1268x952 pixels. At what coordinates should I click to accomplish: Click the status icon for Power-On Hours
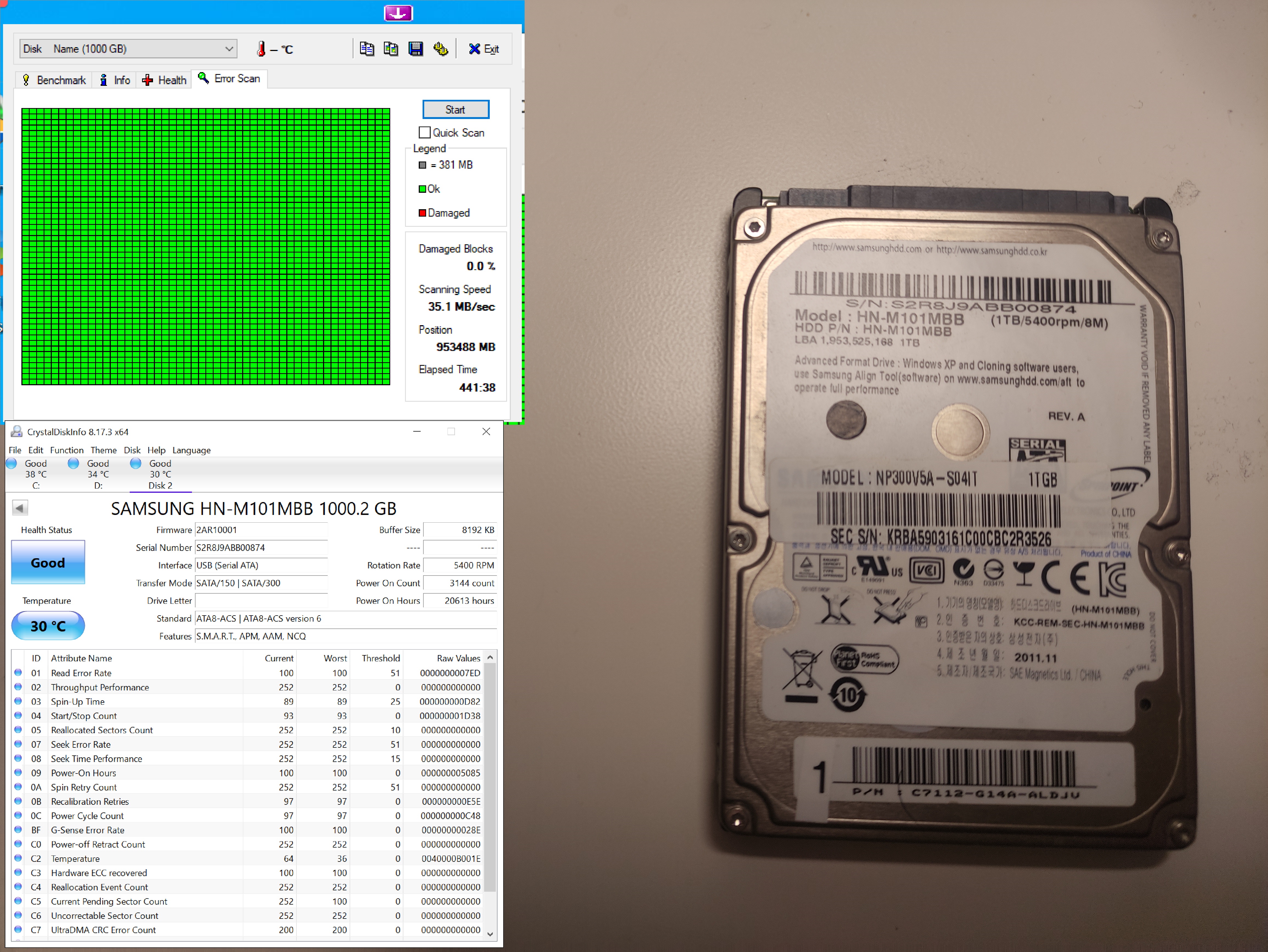point(18,773)
